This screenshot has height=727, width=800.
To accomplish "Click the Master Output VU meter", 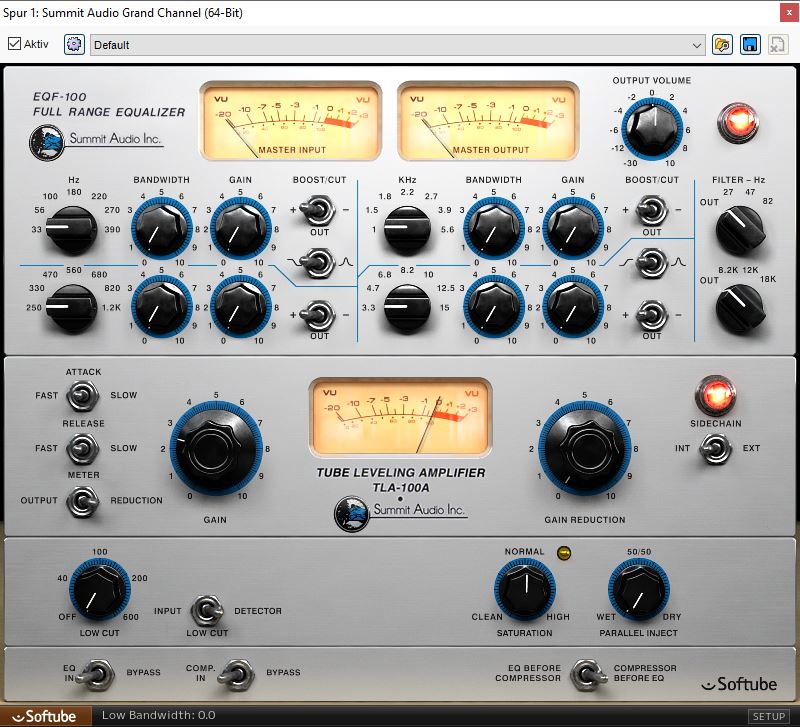I will [x=488, y=121].
